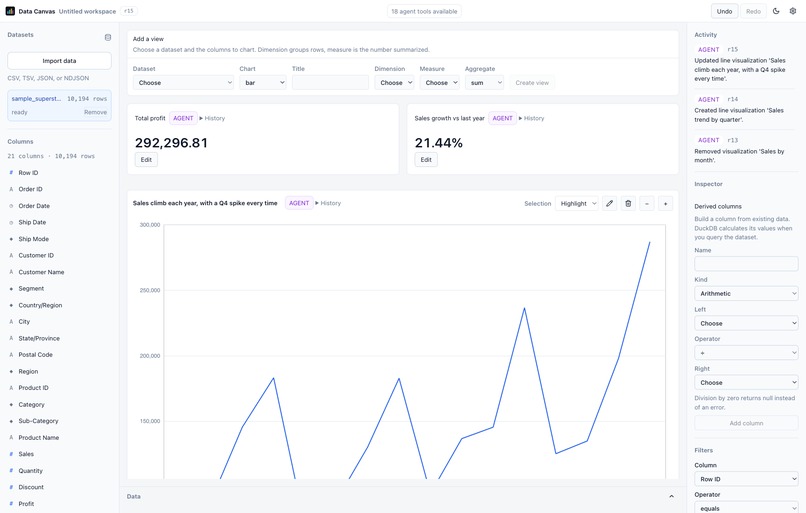Select the State/Province column
The image size is (806, 513).
pos(39,338)
